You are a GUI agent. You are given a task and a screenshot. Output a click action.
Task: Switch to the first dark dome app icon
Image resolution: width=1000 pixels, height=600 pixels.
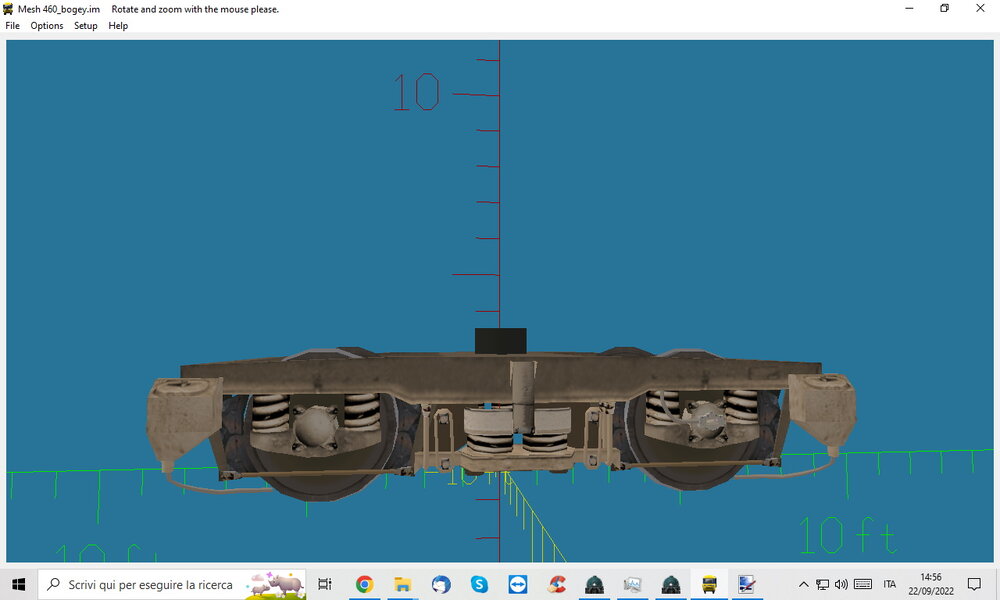594,584
